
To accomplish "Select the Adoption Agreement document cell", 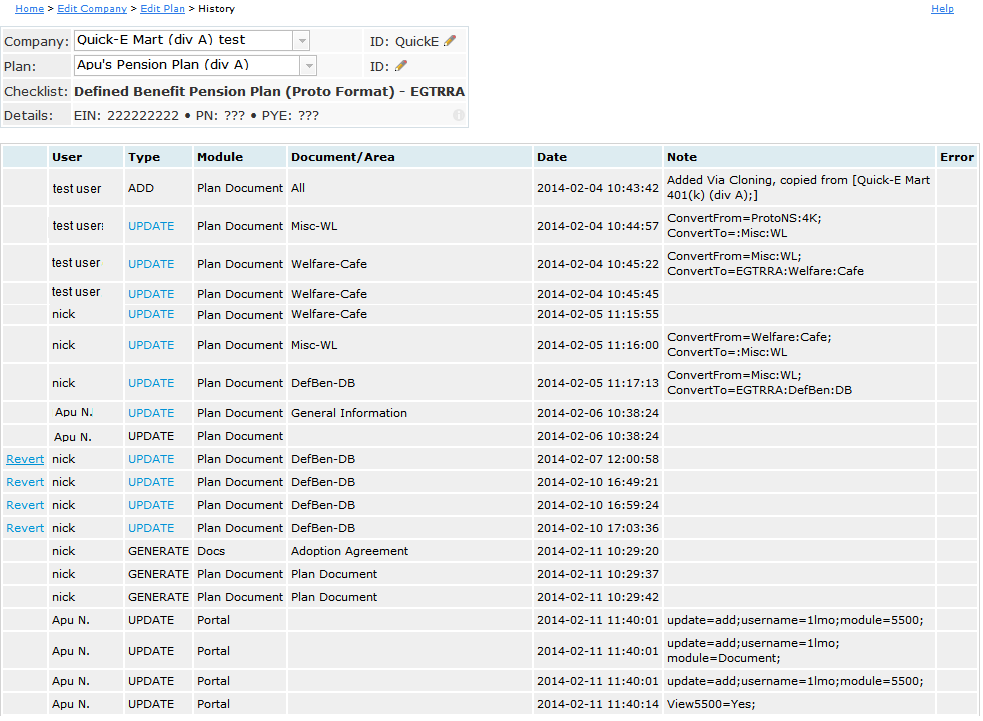I will (349, 551).
